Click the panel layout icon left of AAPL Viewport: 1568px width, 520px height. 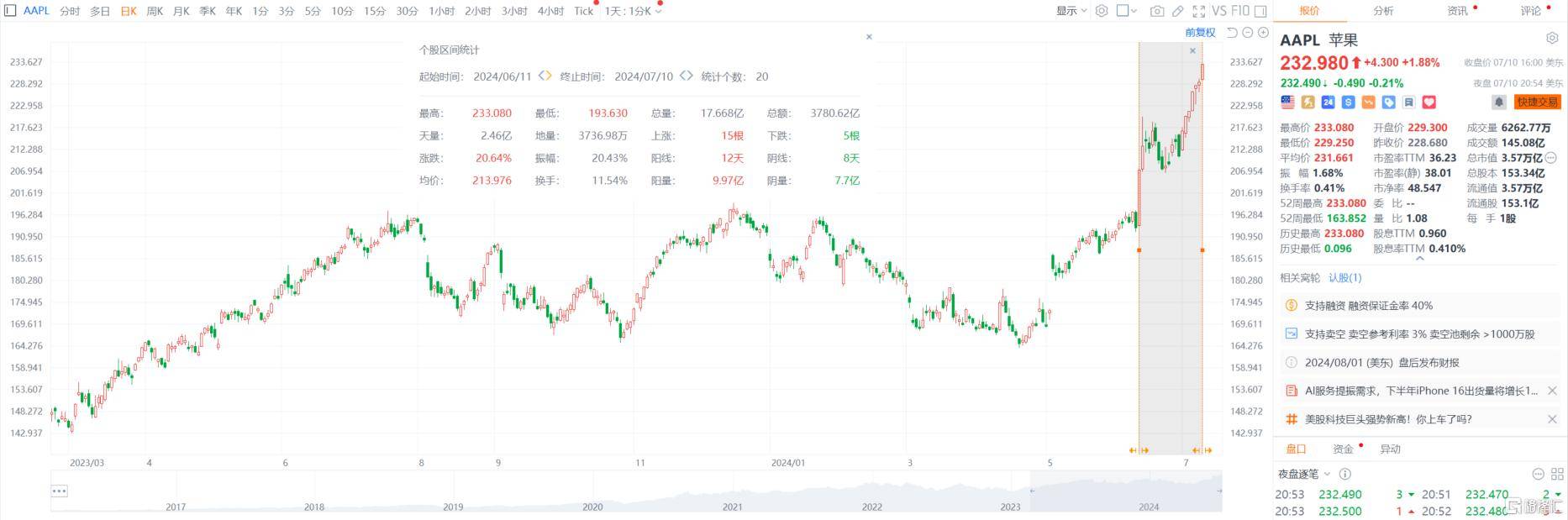pyautogui.click(x=10, y=11)
